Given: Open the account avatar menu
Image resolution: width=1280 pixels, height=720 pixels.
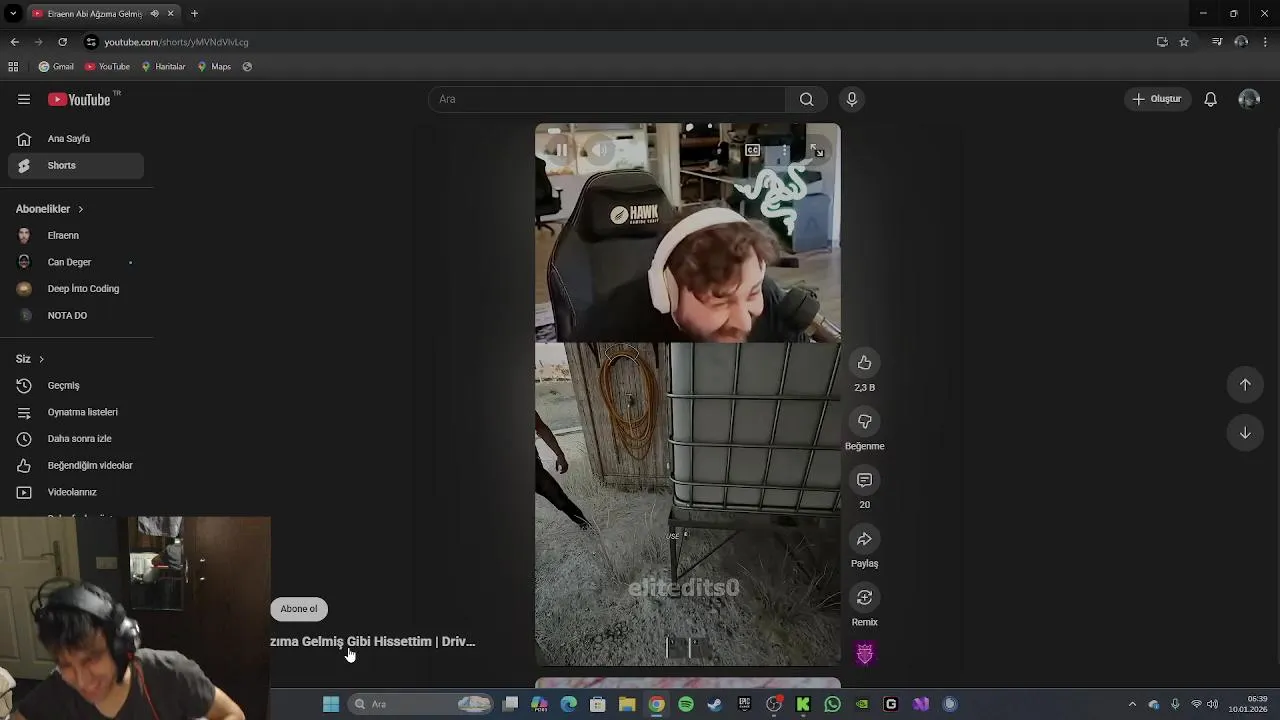Looking at the screenshot, I should [1249, 99].
